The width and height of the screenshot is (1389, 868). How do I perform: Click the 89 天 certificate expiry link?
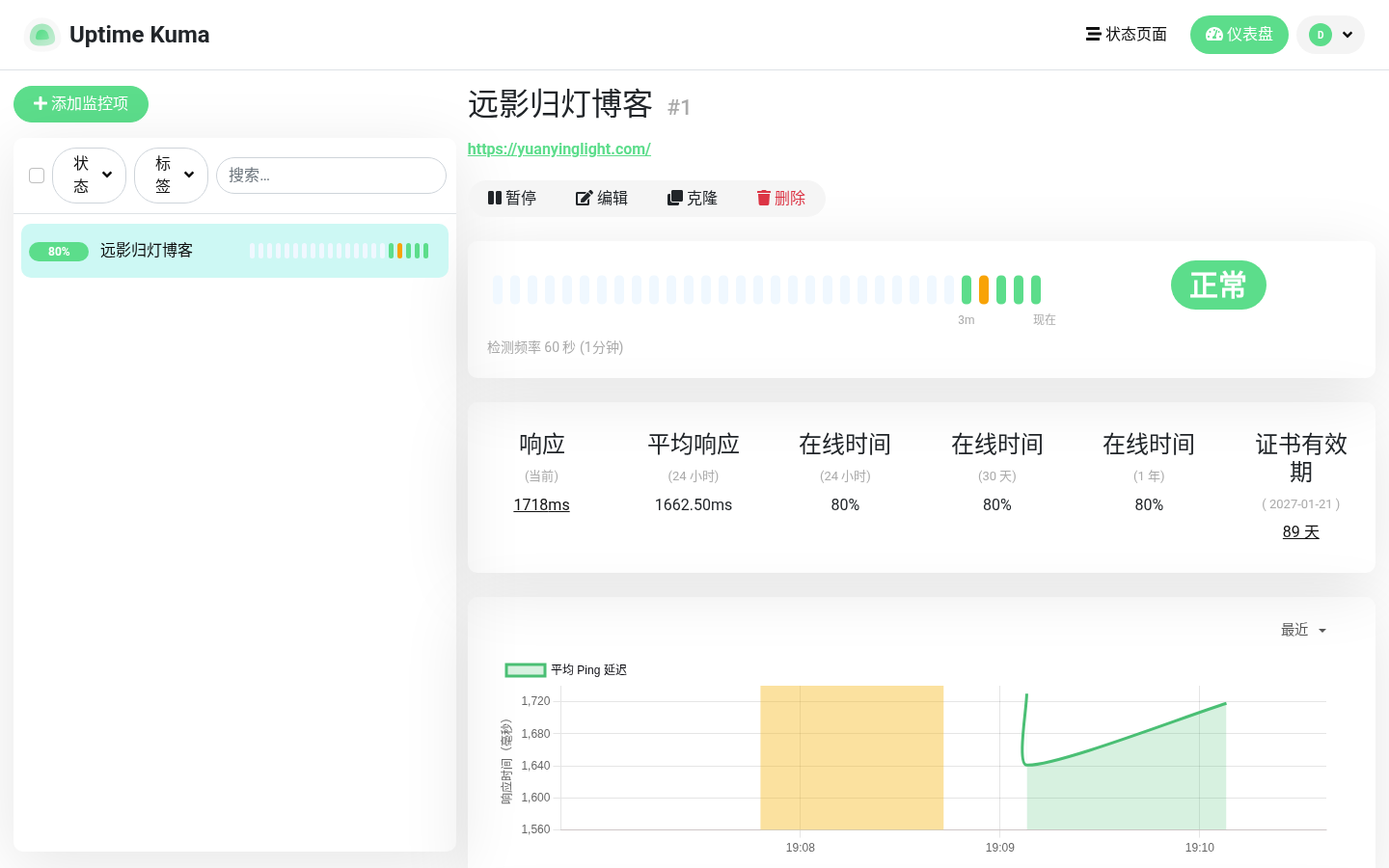[1300, 531]
